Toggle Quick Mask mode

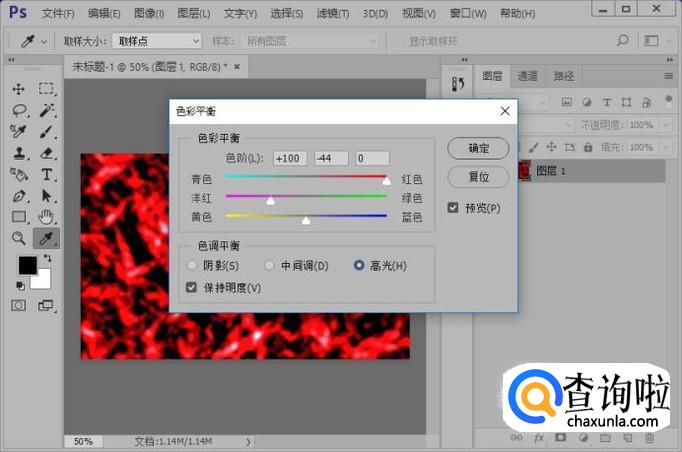[18, 305]
